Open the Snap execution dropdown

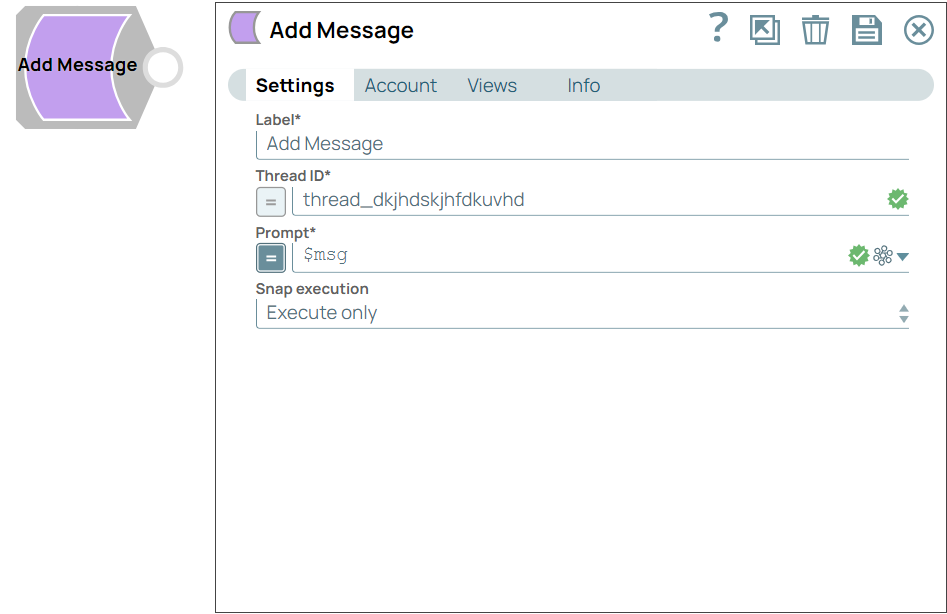[x=580, y=313]
